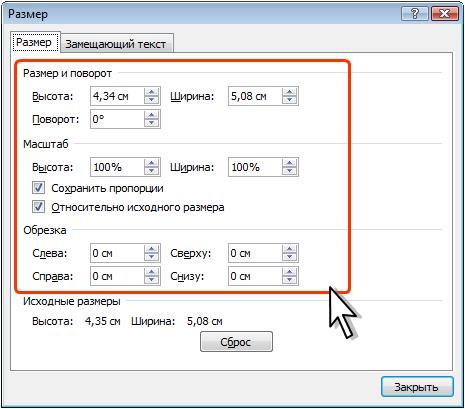Increase Справа crop value up arrow
This screenshot has width=465, height=409.
click(x=152, y=272)
